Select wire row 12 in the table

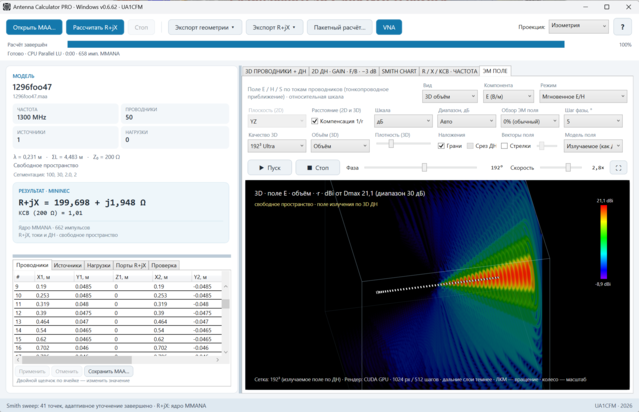tap(118, 313)
